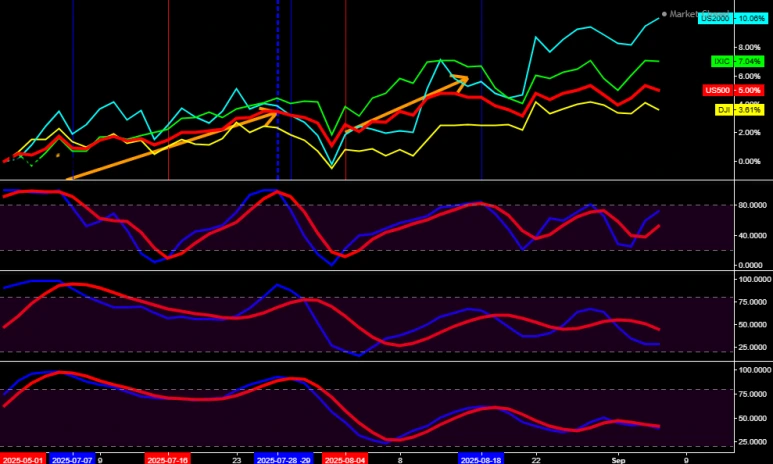Viewport: 773px width, 464px height.
Task: Click the IXIC series label
Action: pos(722,62)
